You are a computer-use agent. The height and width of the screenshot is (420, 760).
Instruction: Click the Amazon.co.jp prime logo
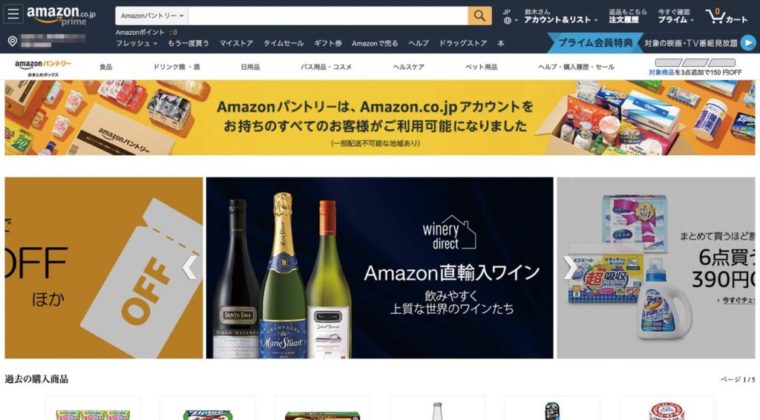coord(61,15)
